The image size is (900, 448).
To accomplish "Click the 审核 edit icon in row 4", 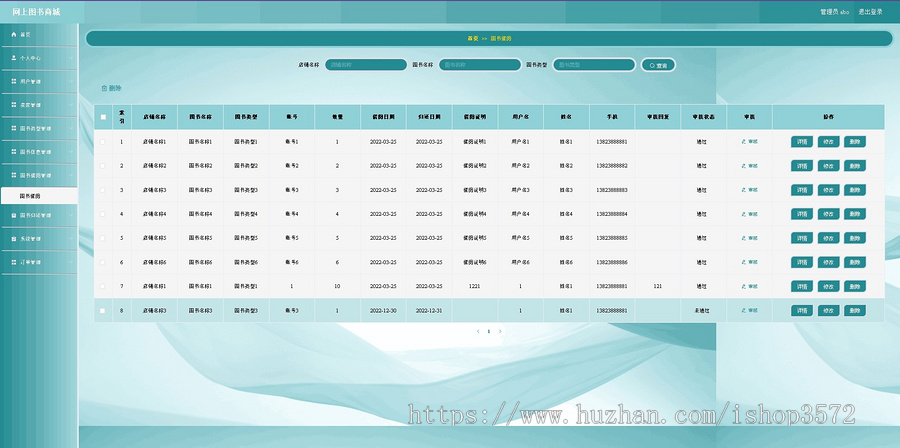I will click(743, 213).
